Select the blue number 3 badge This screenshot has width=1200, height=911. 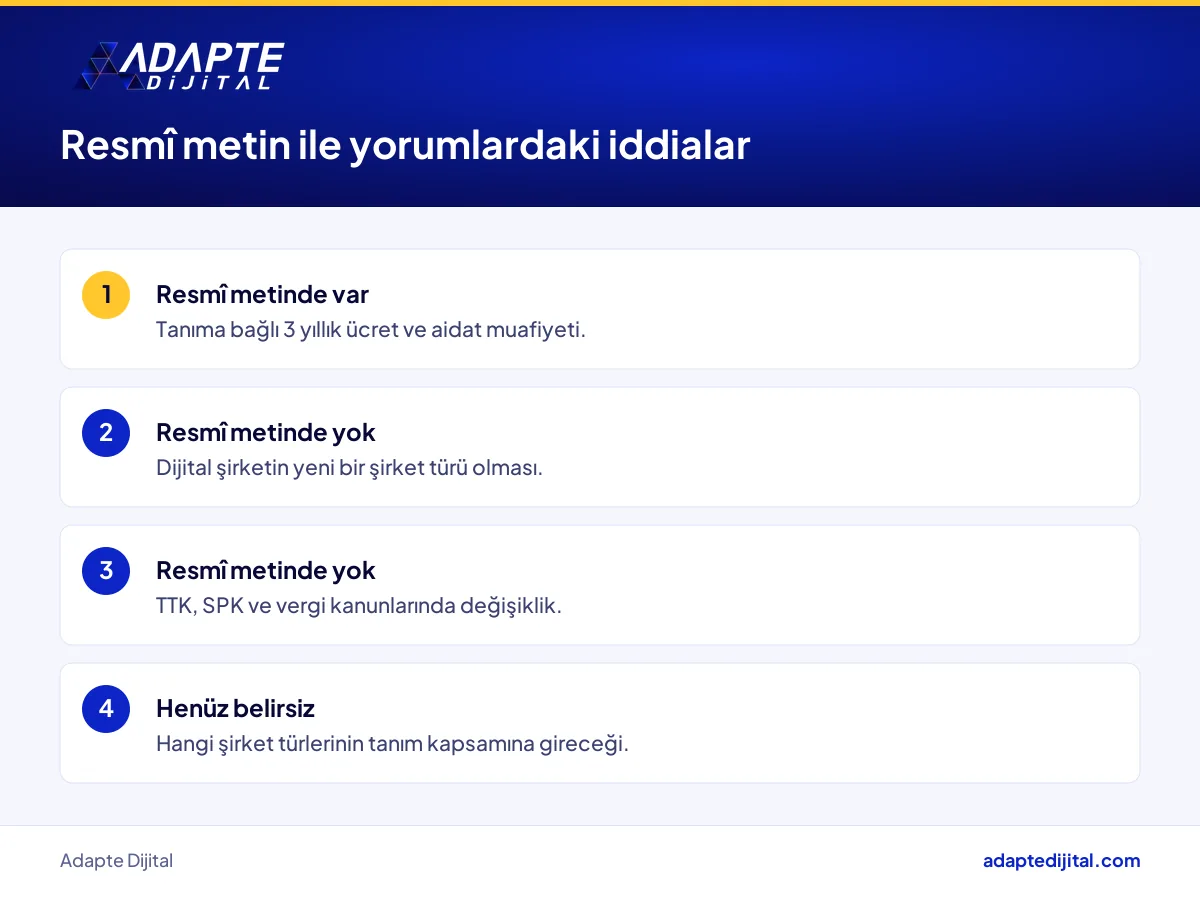coord(106,571)
